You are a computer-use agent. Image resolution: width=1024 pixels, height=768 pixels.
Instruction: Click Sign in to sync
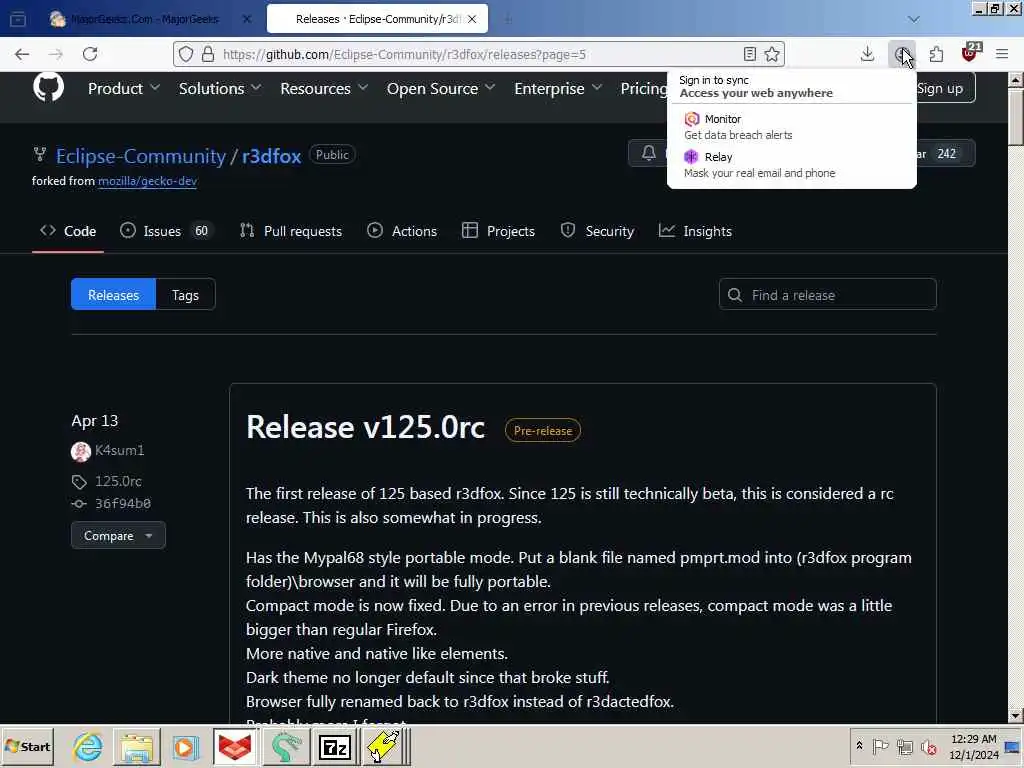[x=756, y=86]
